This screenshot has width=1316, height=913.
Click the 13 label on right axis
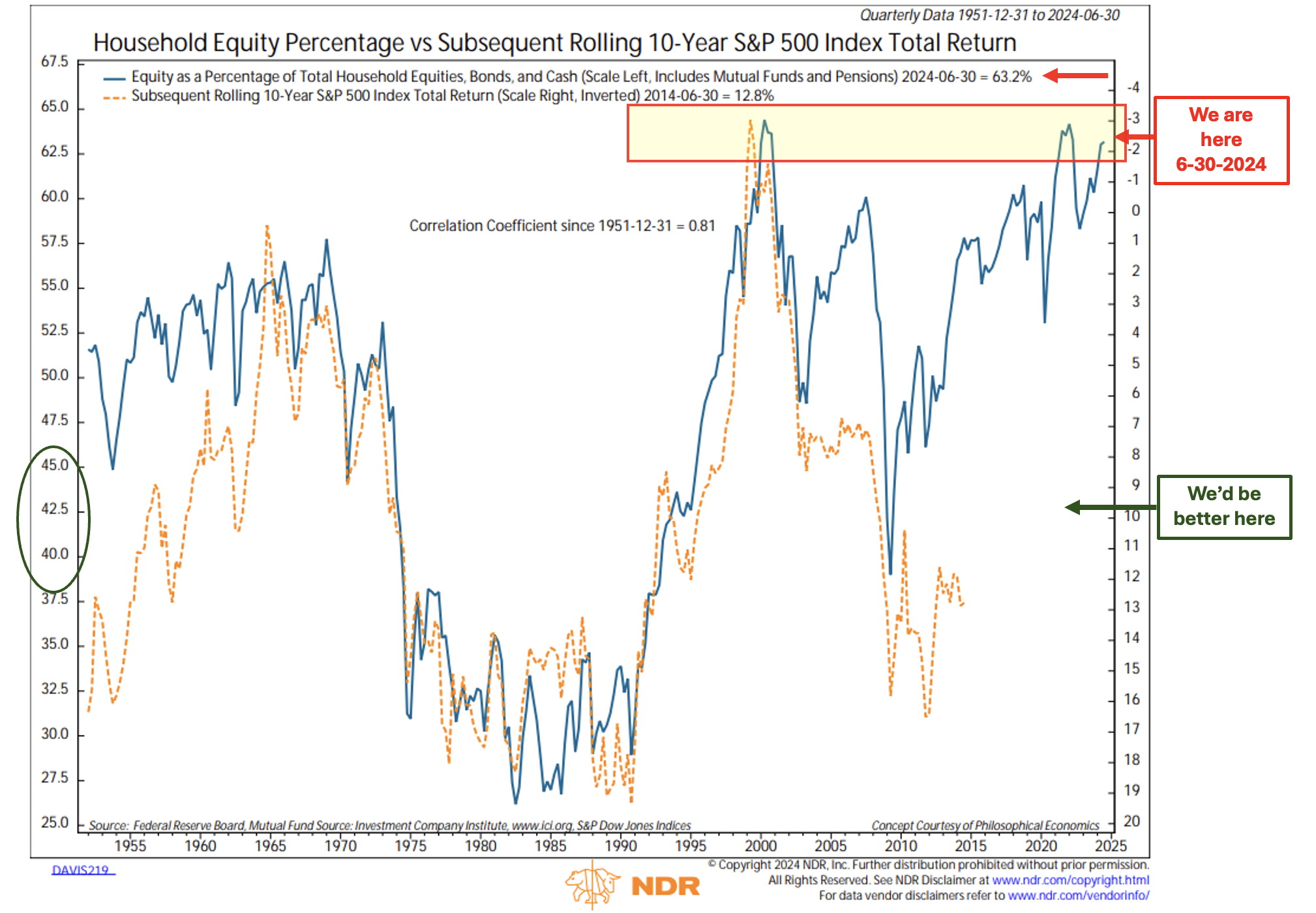[1132, 608]
